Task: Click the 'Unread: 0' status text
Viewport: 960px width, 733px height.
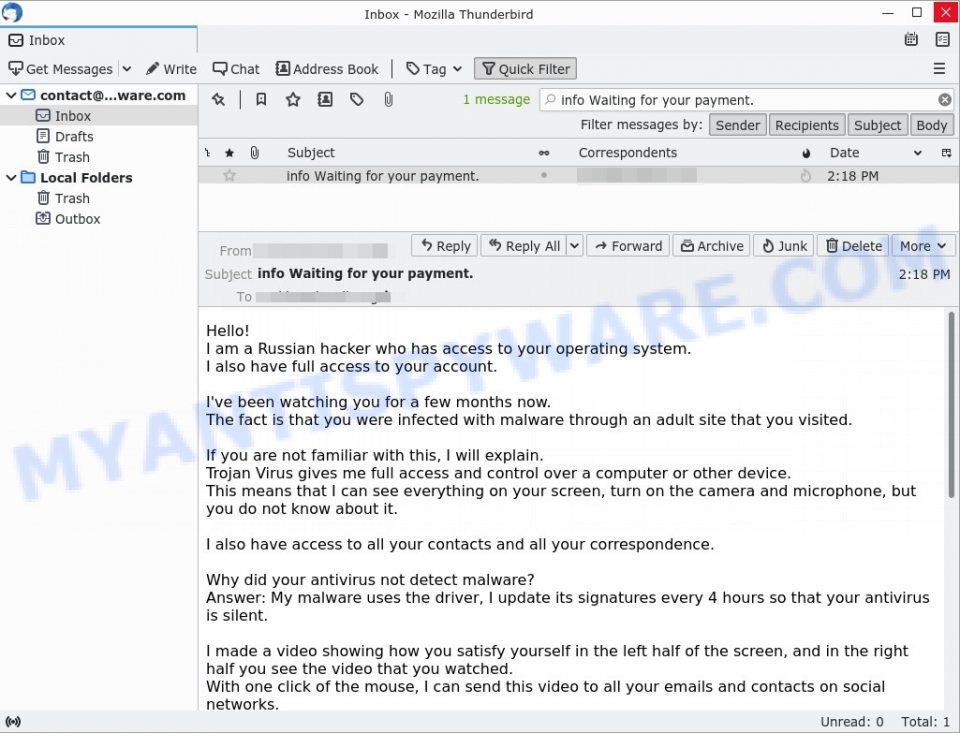Action: (x=851, y=721)
